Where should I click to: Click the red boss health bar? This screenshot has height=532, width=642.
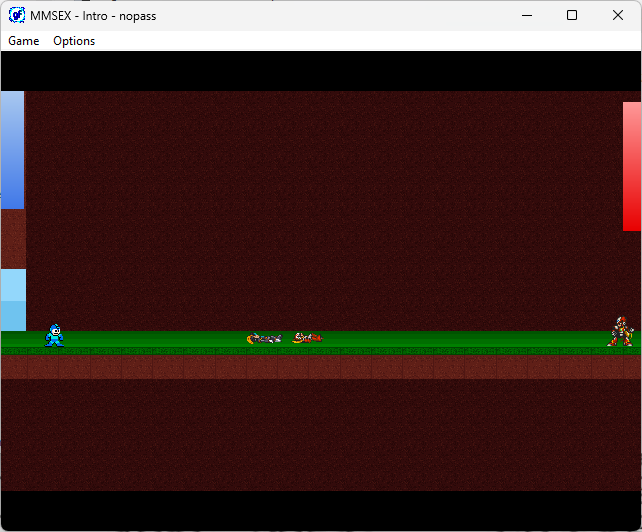[632, 166]
